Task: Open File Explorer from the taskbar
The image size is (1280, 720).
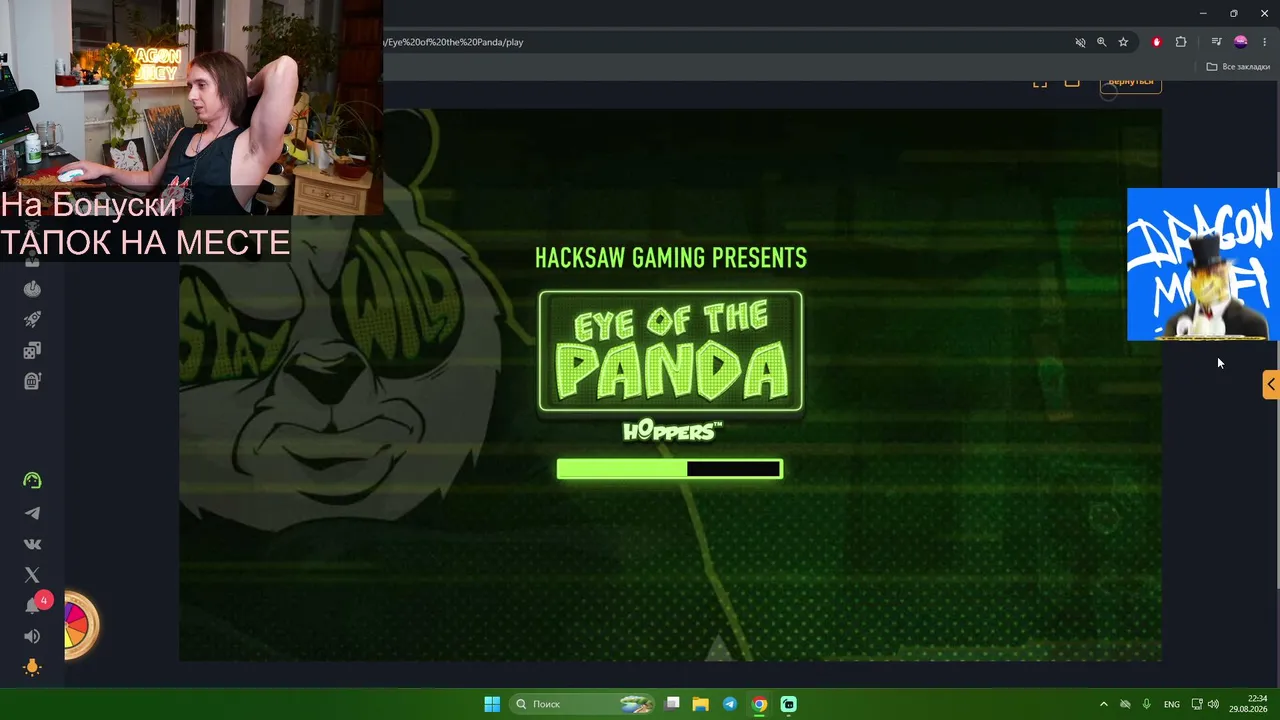Action: [701, 704]
